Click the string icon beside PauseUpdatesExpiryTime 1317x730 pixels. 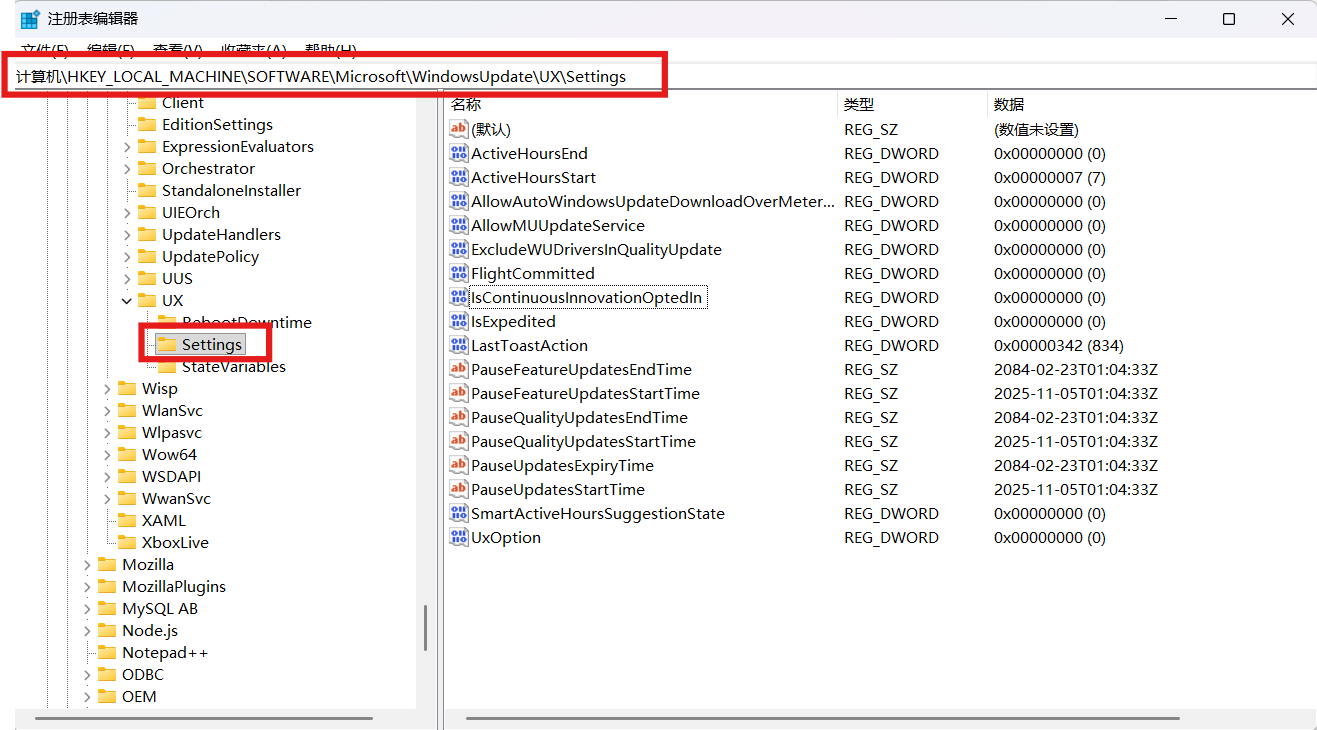[x=459, y=465]
